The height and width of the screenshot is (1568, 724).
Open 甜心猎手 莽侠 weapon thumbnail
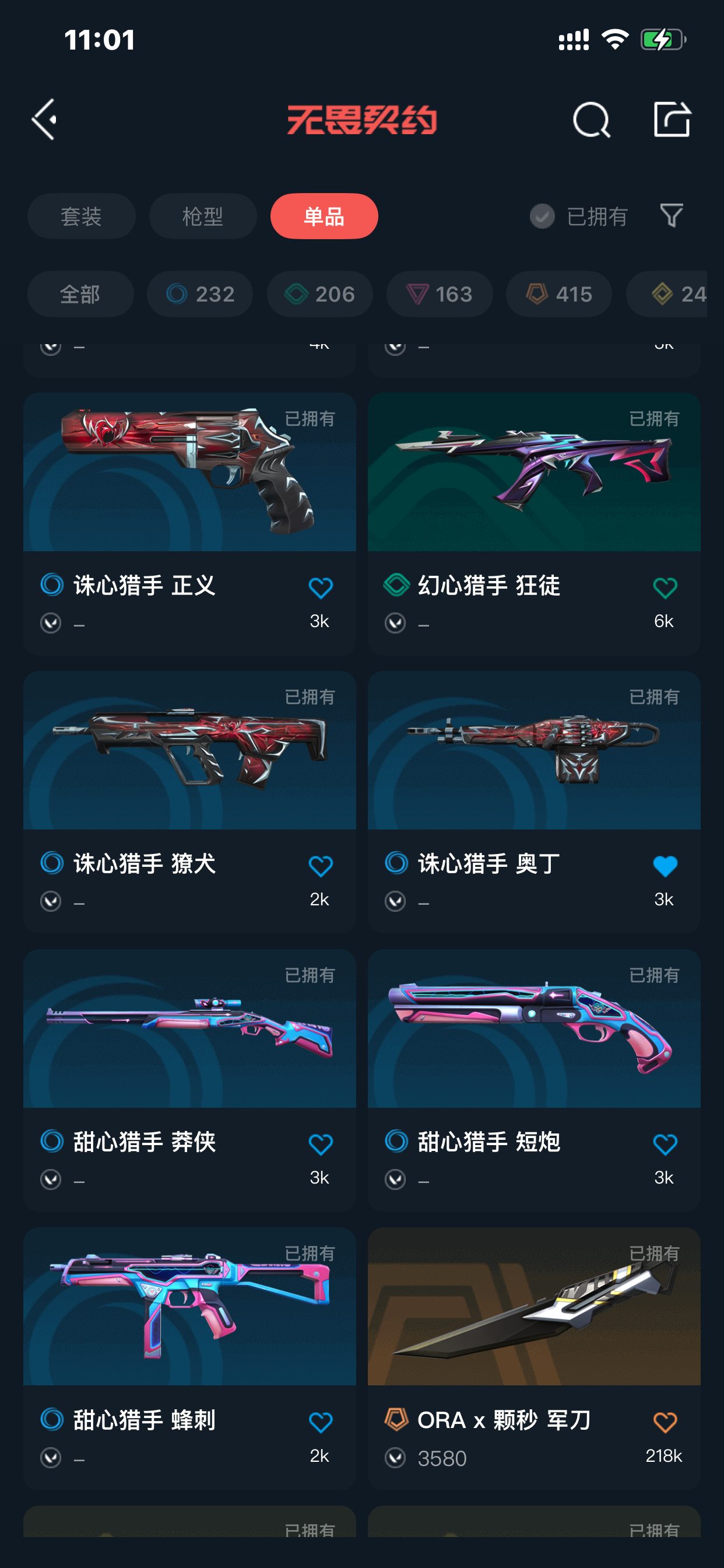point(190,1028)
